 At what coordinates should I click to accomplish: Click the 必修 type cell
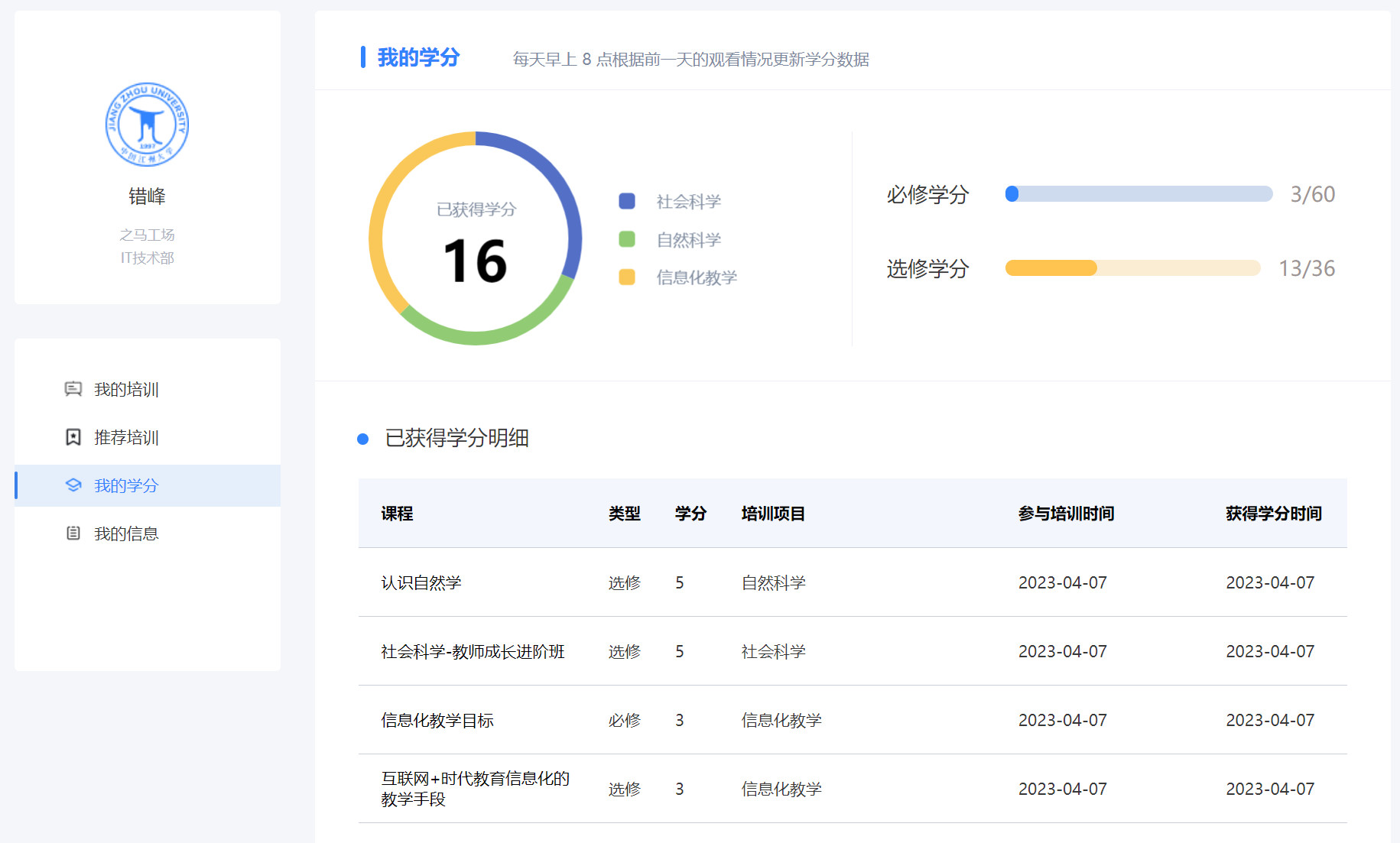pyautogui.click(x=624, y=720)
